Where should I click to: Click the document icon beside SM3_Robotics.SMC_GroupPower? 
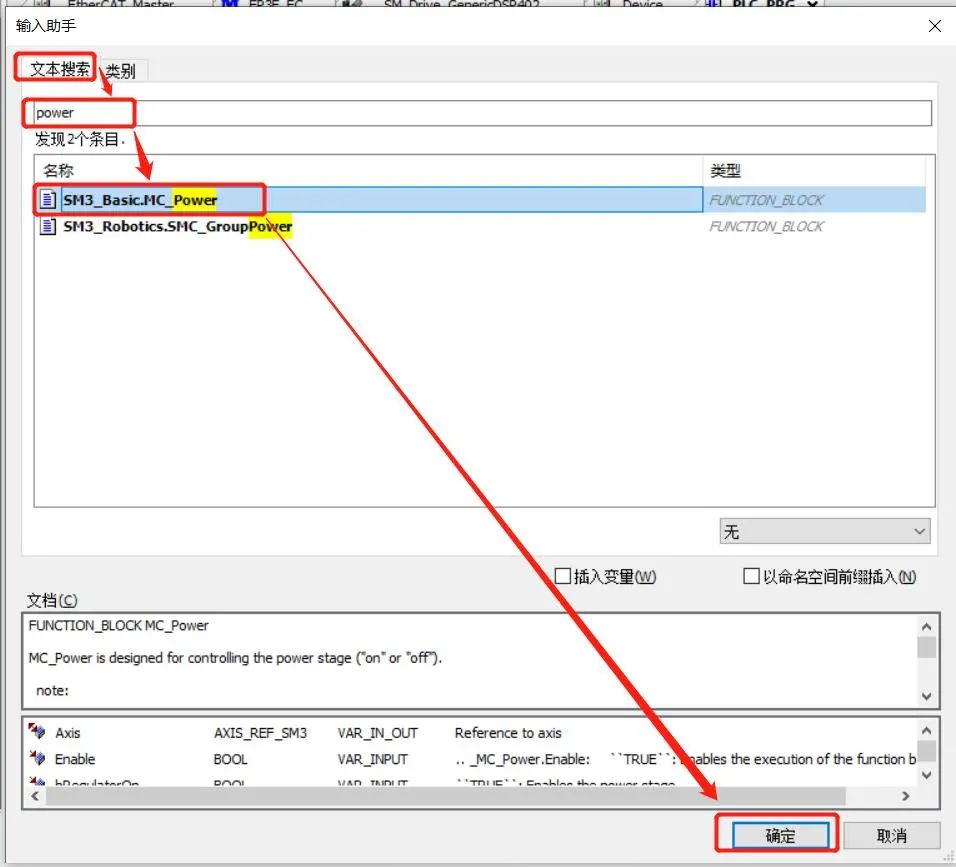[x=48, y=227]
